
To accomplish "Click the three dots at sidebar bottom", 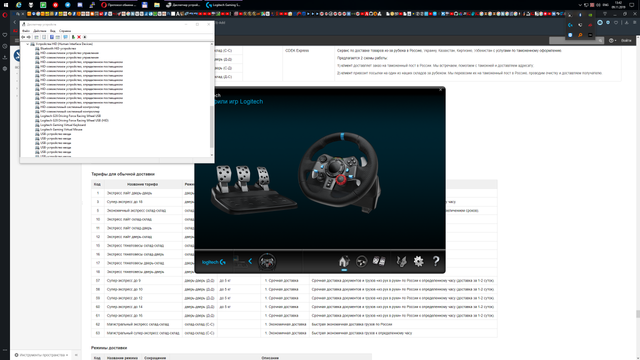I will [5, 350].
